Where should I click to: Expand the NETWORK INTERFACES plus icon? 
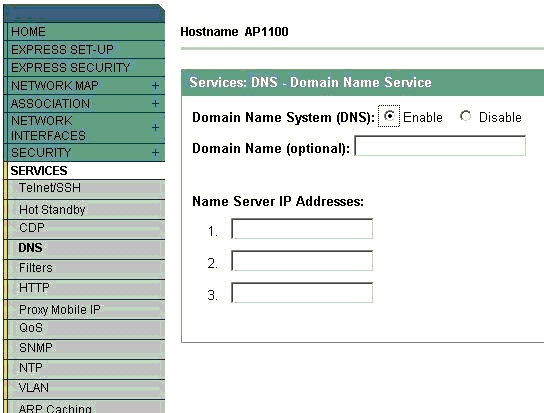pyautogui.click(x=155, y=127)
